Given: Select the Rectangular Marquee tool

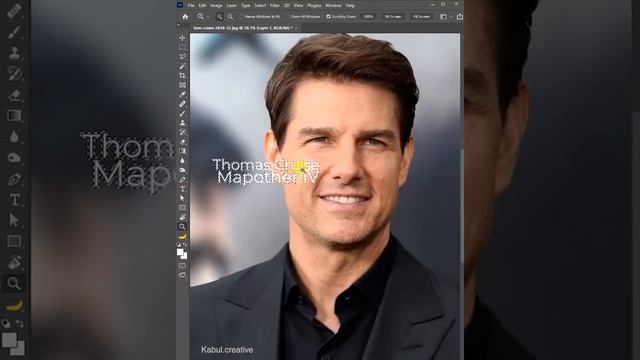Looking at the screenshot, I should tap(182, 47).
